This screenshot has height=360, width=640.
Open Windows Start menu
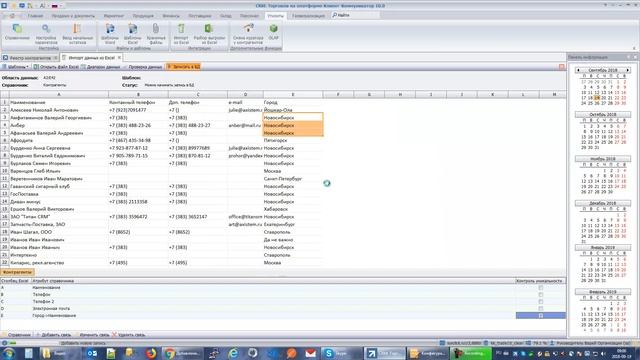pos(9,353)
